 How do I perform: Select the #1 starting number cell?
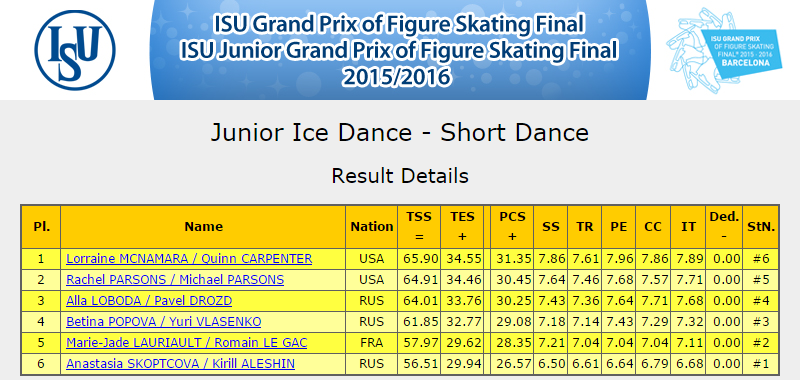[x=761, y=364]
